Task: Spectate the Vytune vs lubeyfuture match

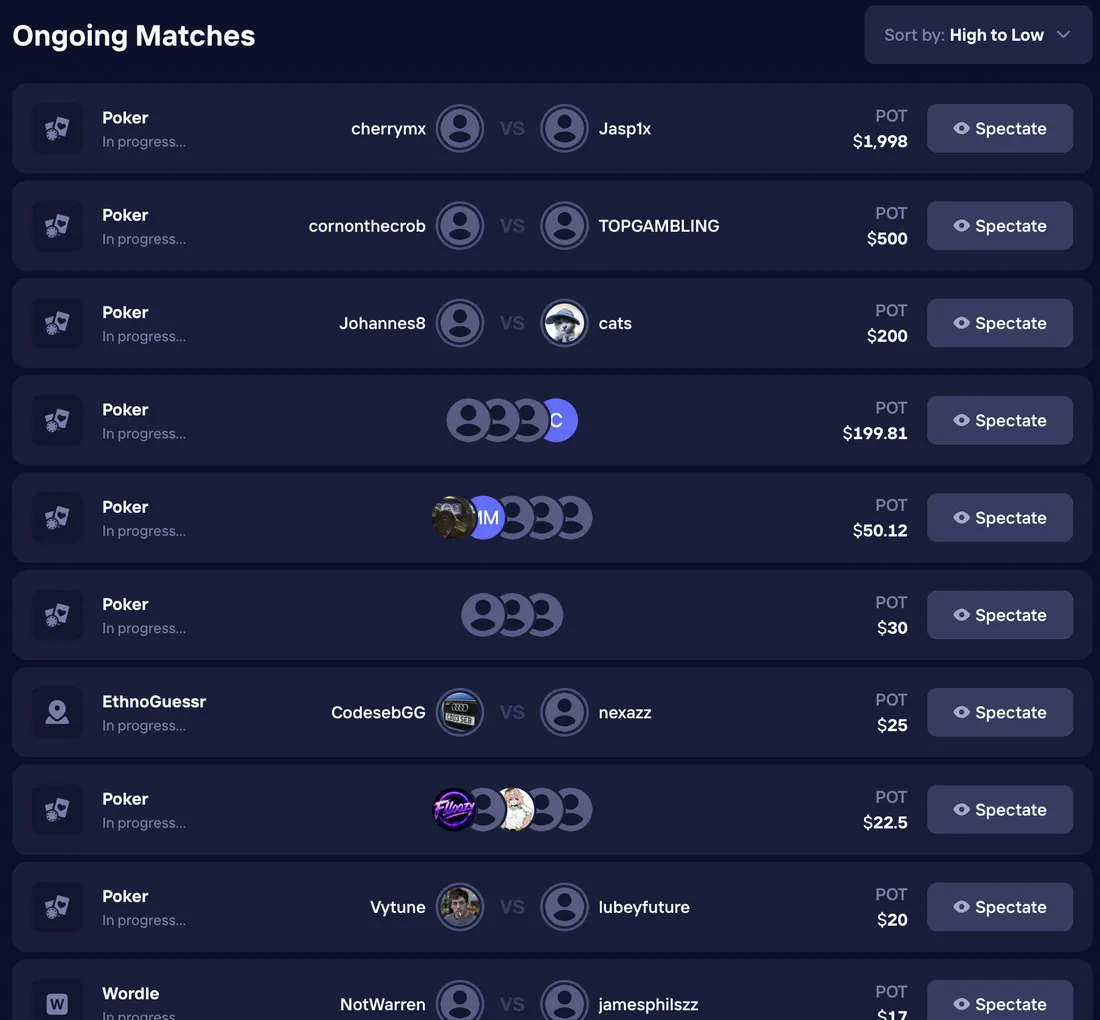Action: pos(1000,907)
